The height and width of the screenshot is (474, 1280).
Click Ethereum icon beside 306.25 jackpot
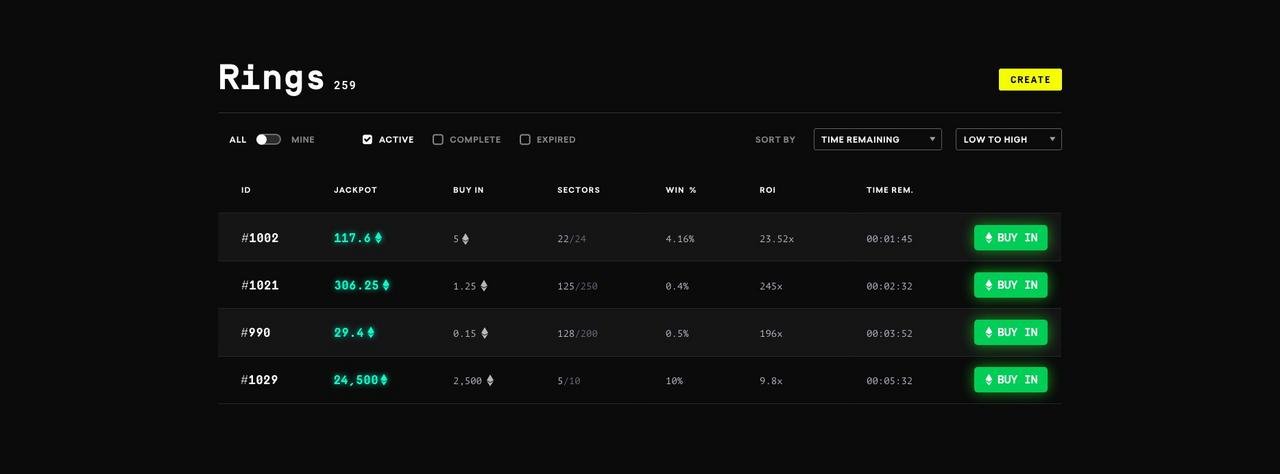pyautogui.click(x=386, y=285)
